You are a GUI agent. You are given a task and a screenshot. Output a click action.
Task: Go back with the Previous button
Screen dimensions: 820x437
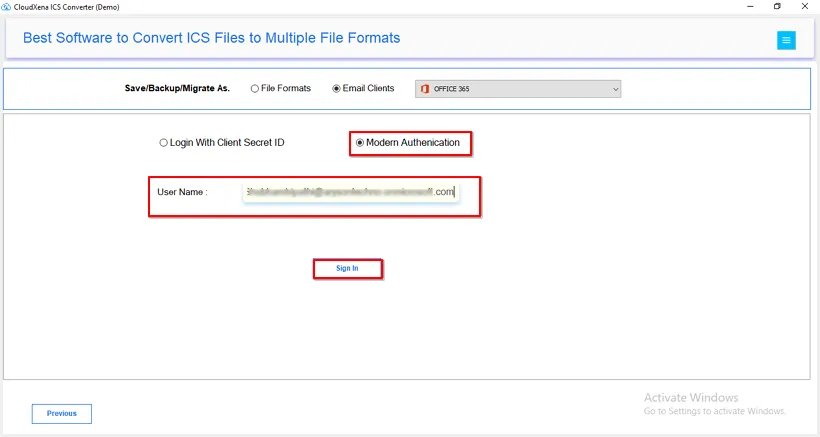[x=62, y=413]
